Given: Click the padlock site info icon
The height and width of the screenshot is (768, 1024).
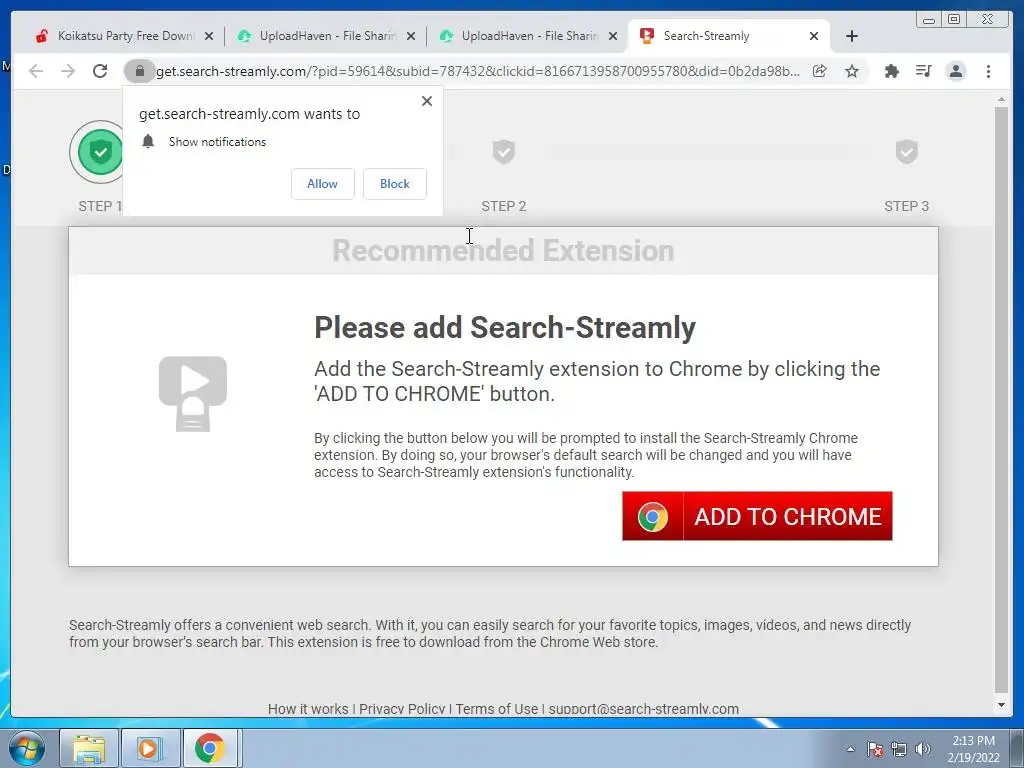Looking at the screenshot, I should tap(139, 71).
